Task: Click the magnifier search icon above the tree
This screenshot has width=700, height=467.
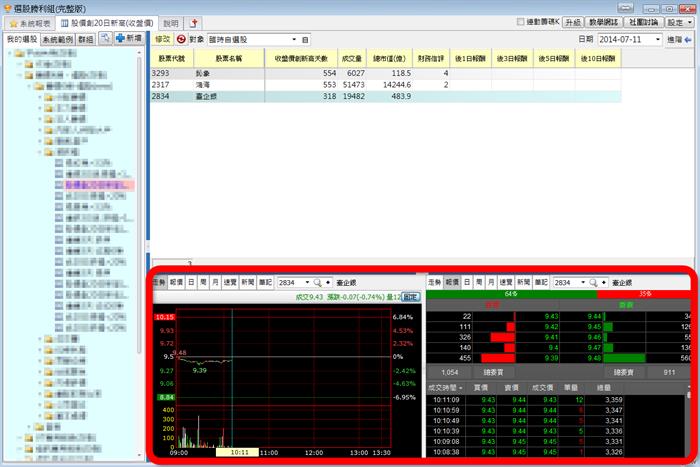Action: point(105,38)
